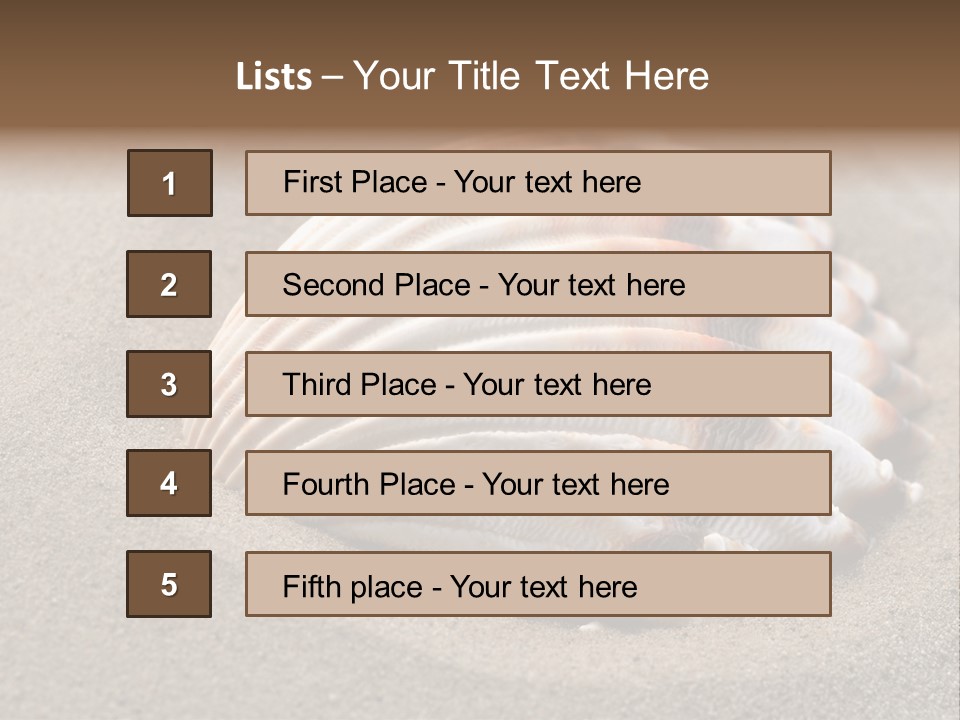The width and height of the screenshot is (960, 720).
Task: Click the number 1 box
Action: click(169, 183)
